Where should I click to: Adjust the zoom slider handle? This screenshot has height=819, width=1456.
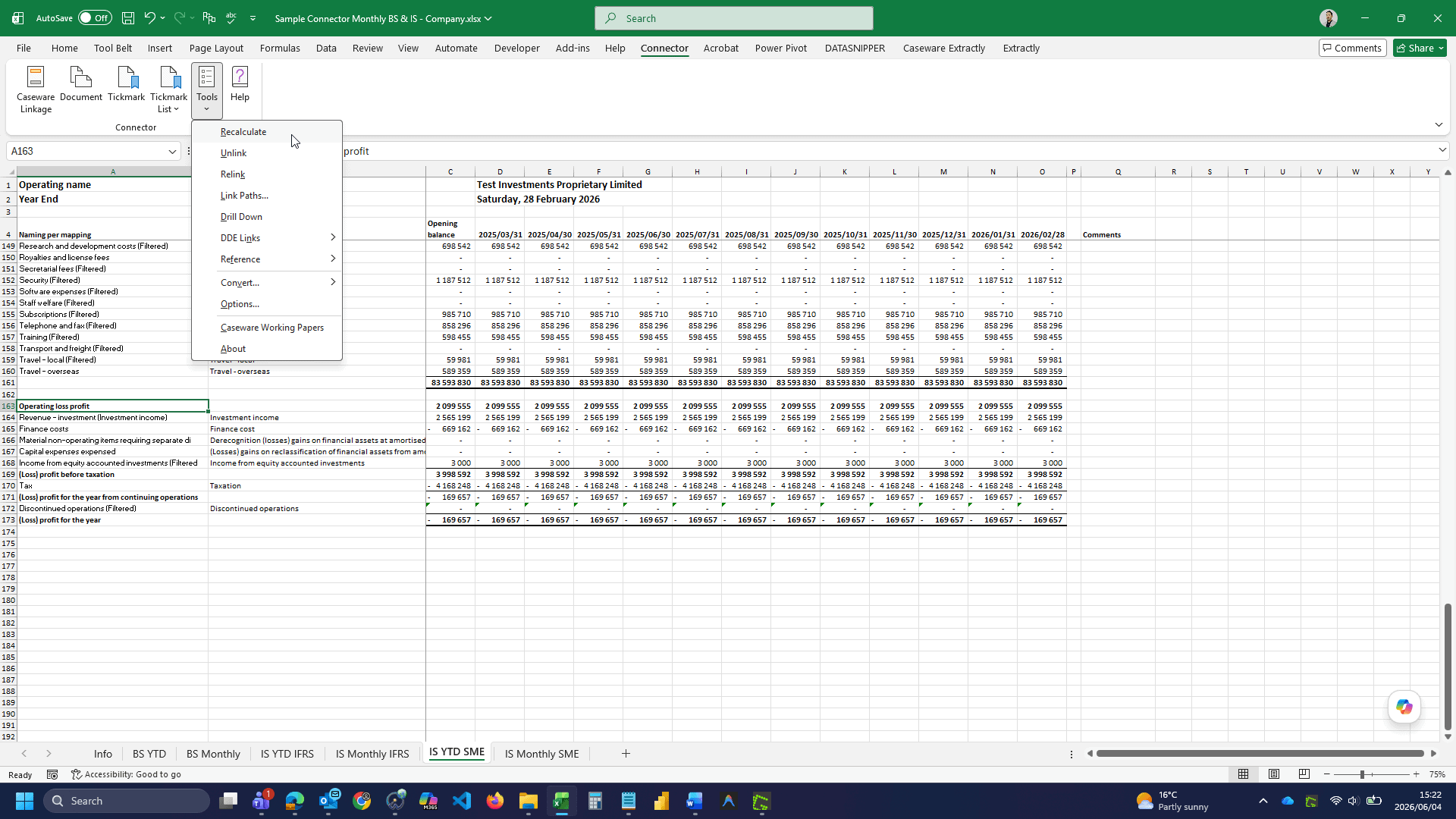1362,774
